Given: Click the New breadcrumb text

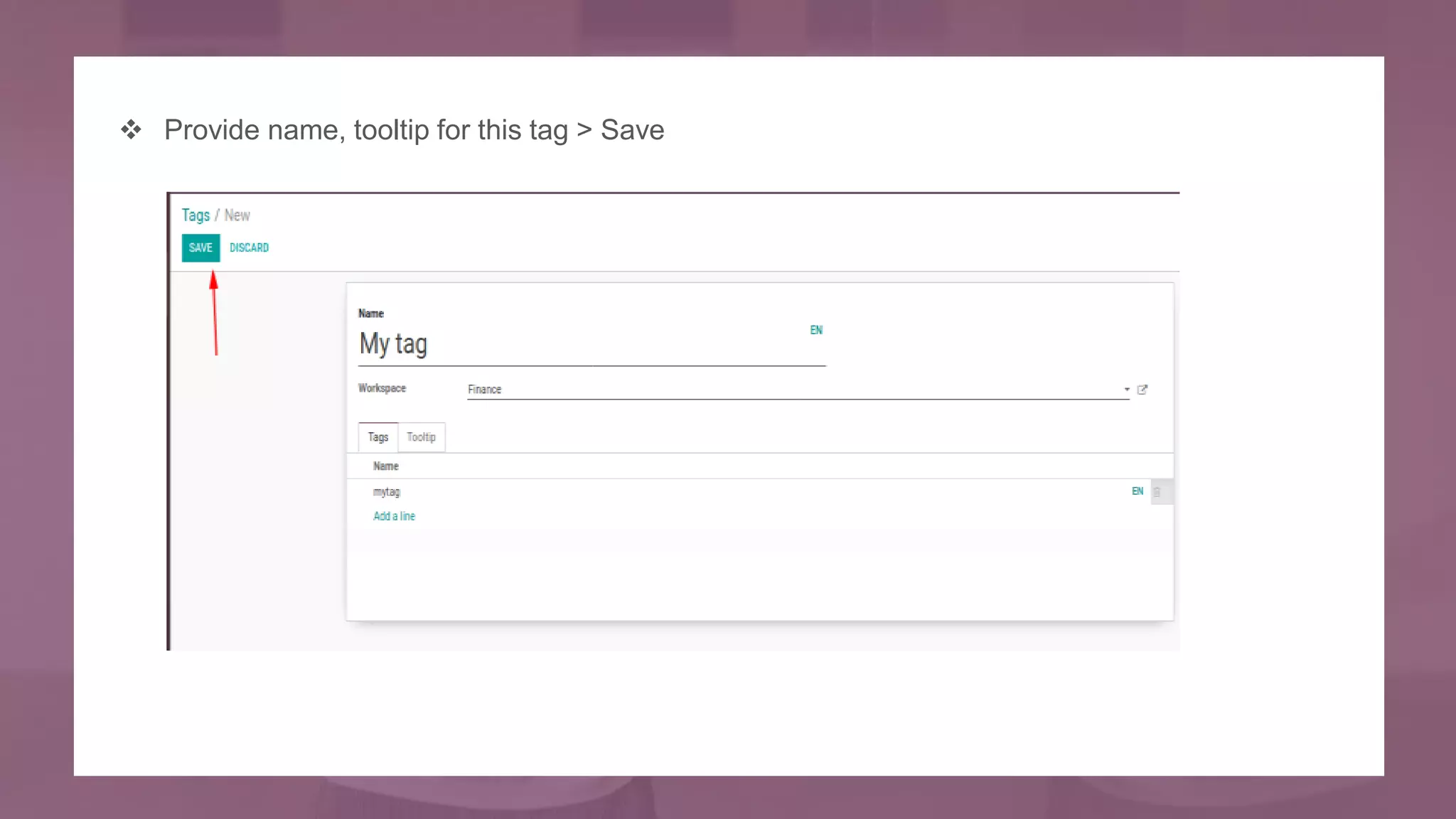Looking at the screenshot, I should coord(237,215).
